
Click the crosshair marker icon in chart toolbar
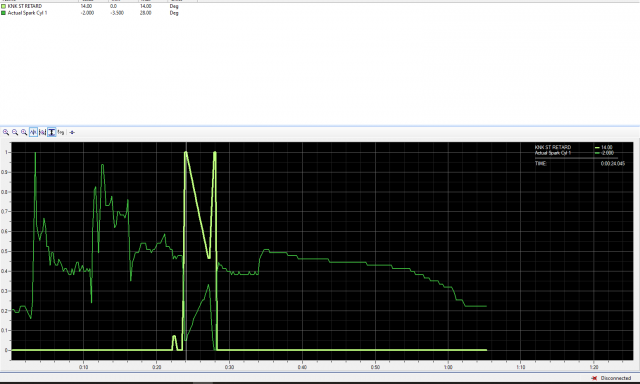[x=72, y=132]
